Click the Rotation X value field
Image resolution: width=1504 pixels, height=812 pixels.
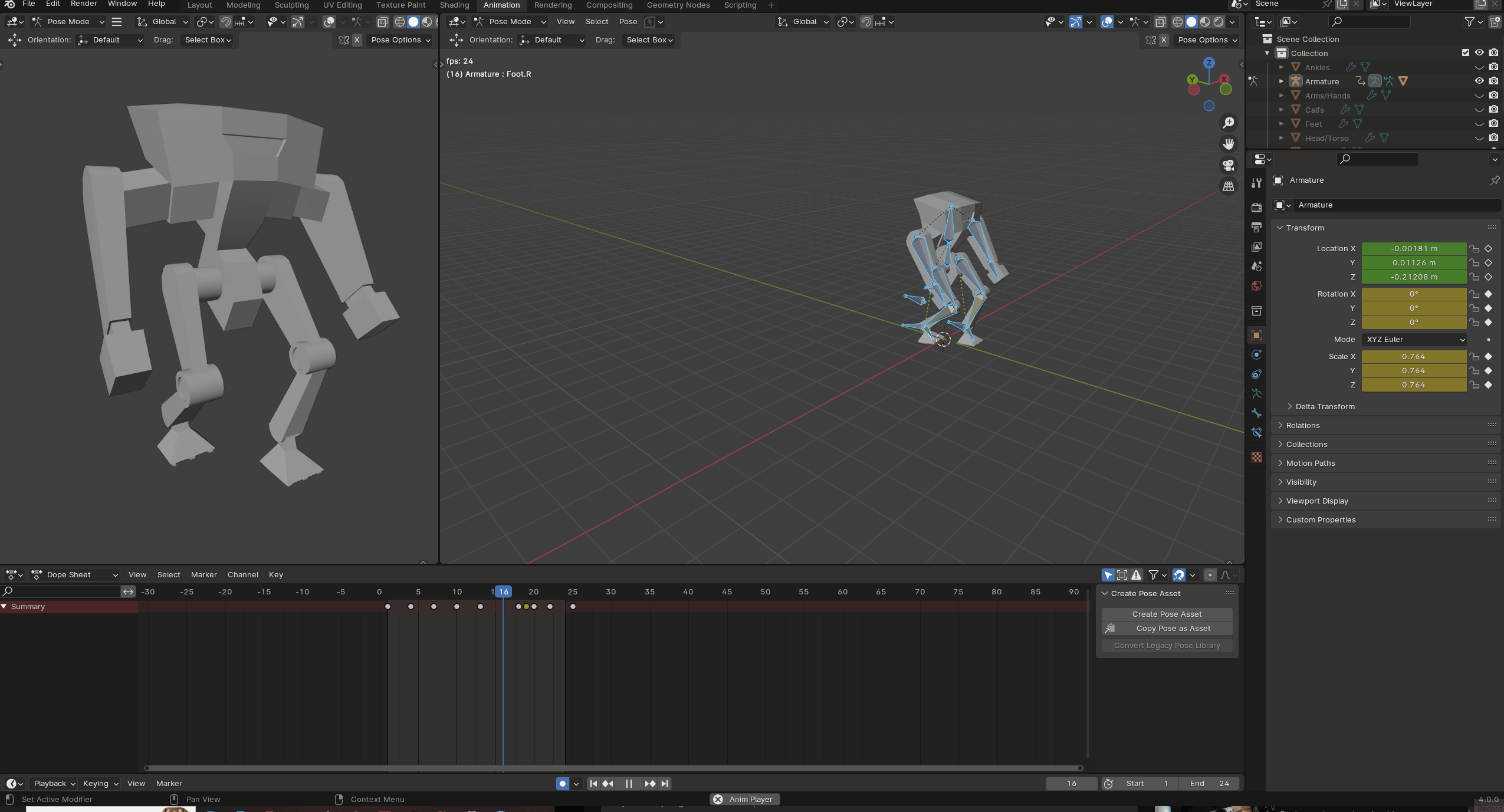pos(1414,294)
